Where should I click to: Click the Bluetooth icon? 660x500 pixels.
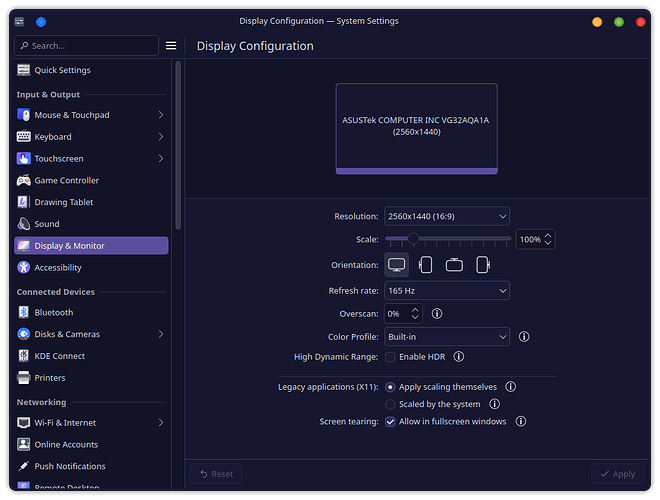(x=24, y=312)
